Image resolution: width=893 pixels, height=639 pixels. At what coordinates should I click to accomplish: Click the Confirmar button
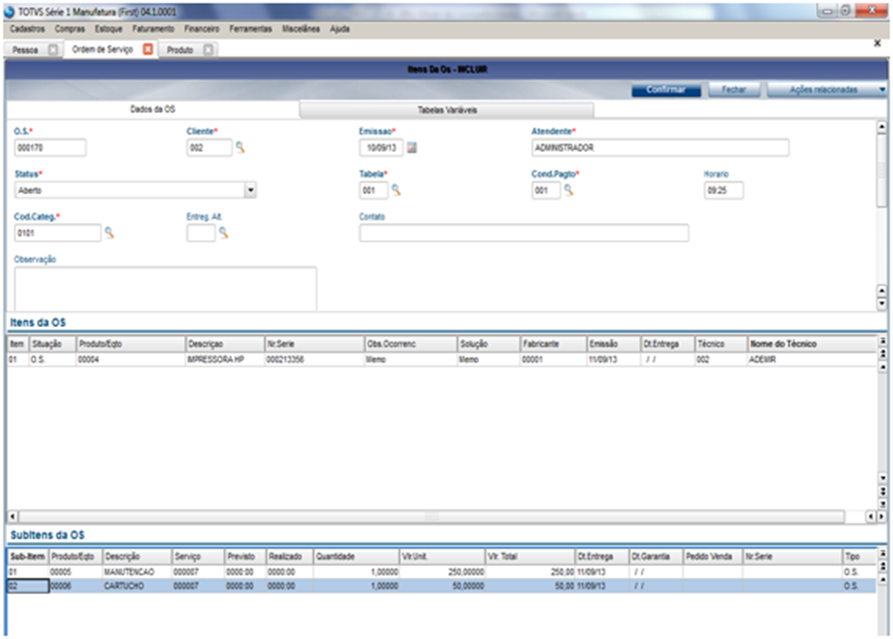(666, 89)
